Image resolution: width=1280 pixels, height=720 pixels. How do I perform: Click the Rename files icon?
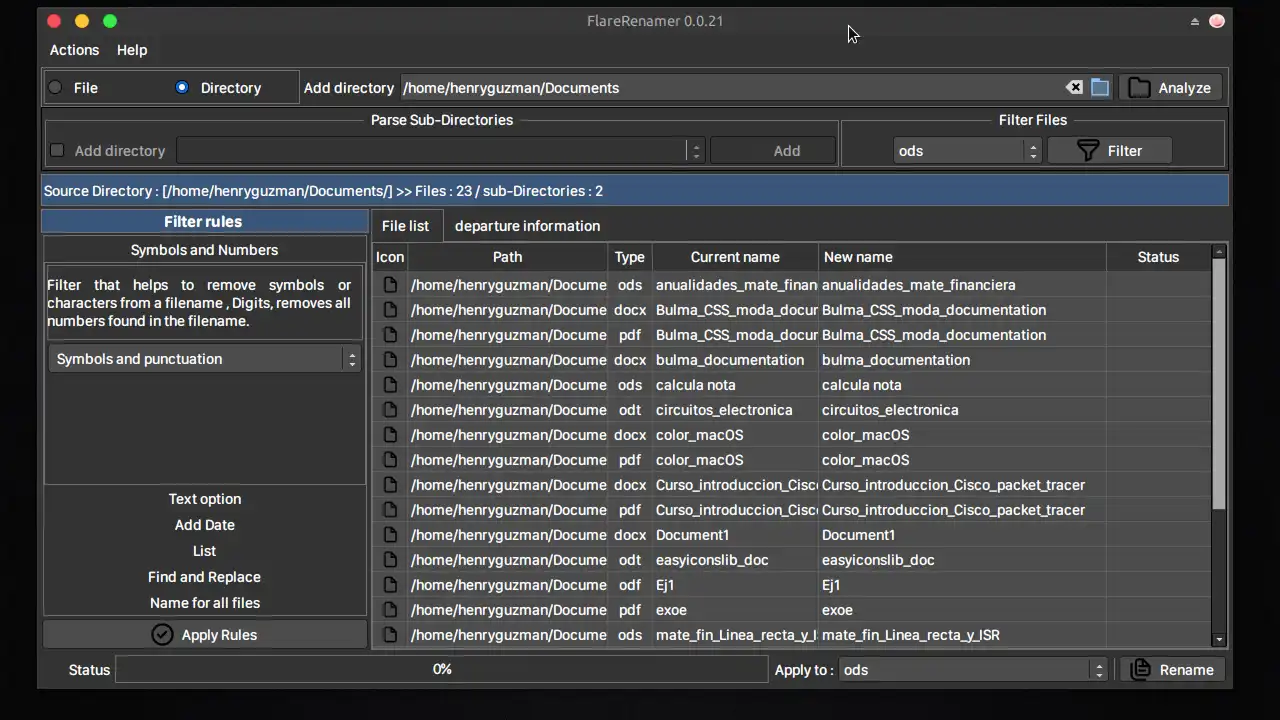1140,670
